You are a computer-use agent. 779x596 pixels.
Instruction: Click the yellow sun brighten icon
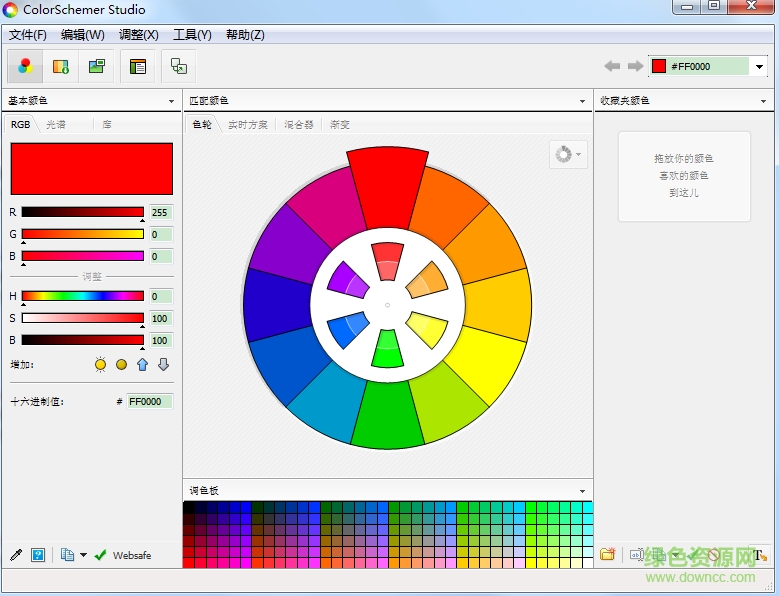coord(100,364)
